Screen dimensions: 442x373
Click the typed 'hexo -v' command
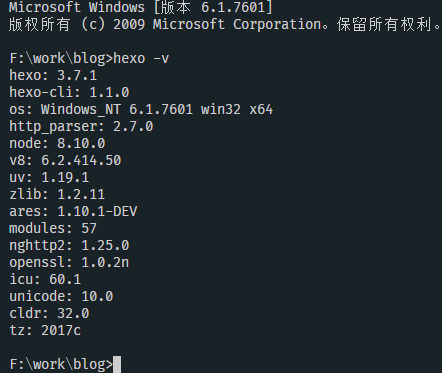click(141, 59)
